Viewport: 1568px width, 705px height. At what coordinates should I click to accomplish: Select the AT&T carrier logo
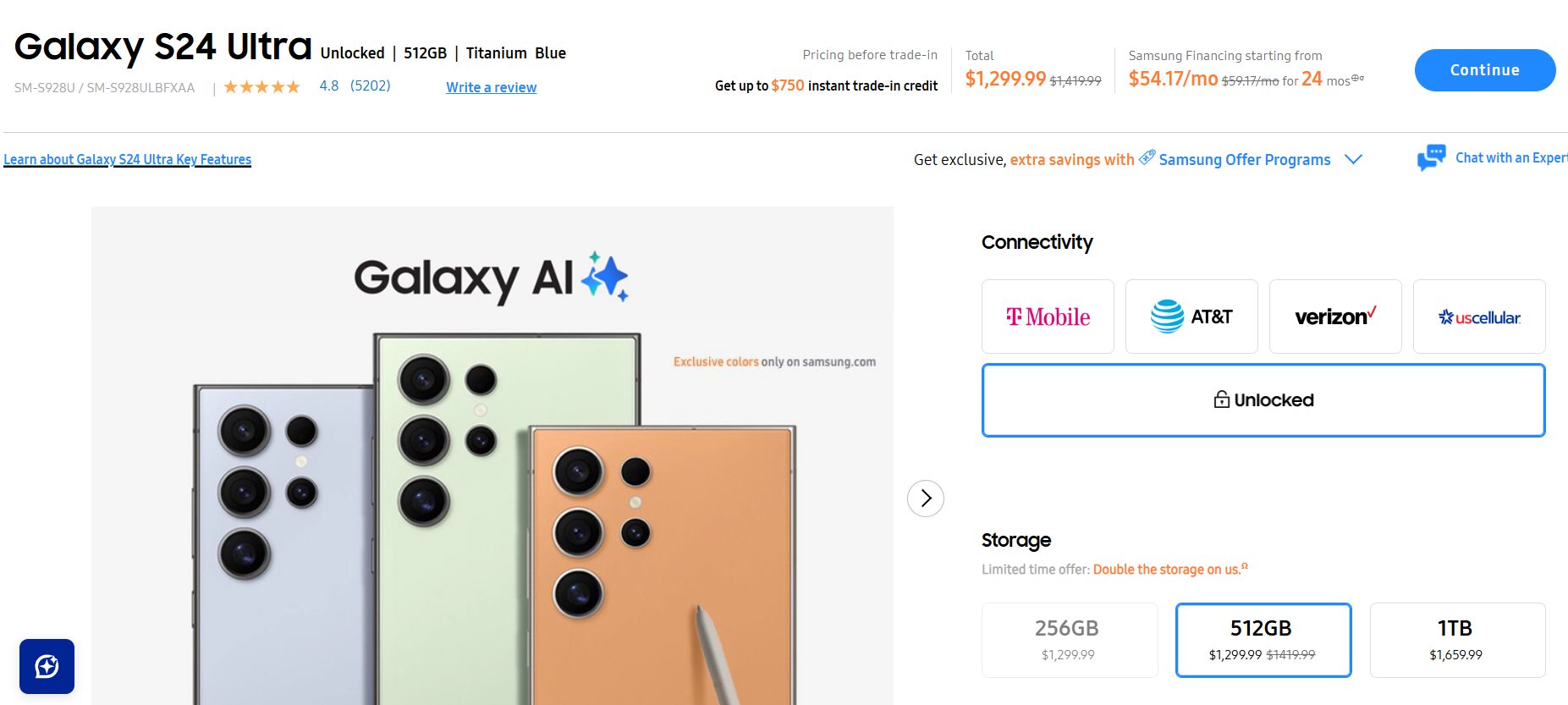1191,317
